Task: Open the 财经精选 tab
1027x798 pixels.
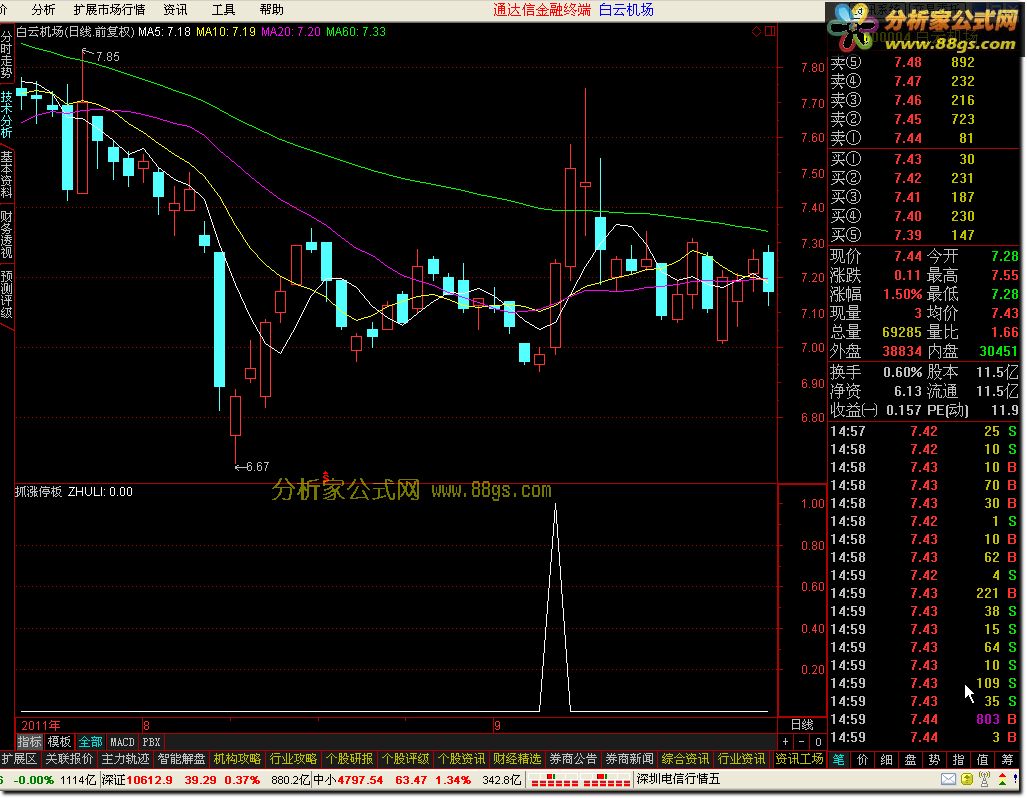Action: coord(517,759)
